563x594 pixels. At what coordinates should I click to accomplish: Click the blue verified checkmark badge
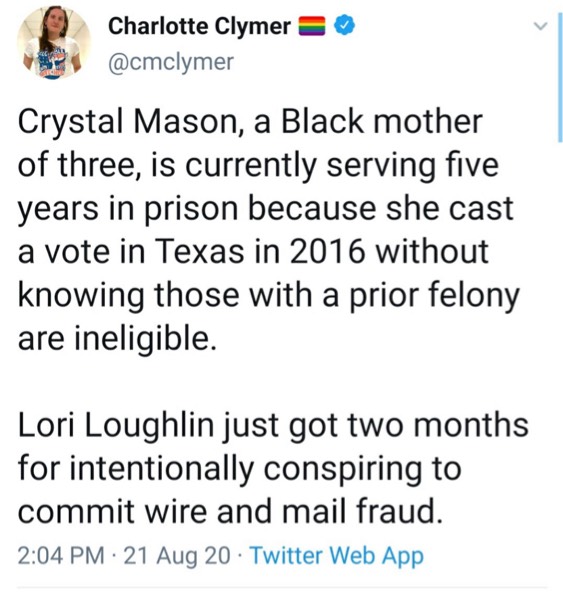click(x=344, y=26)
